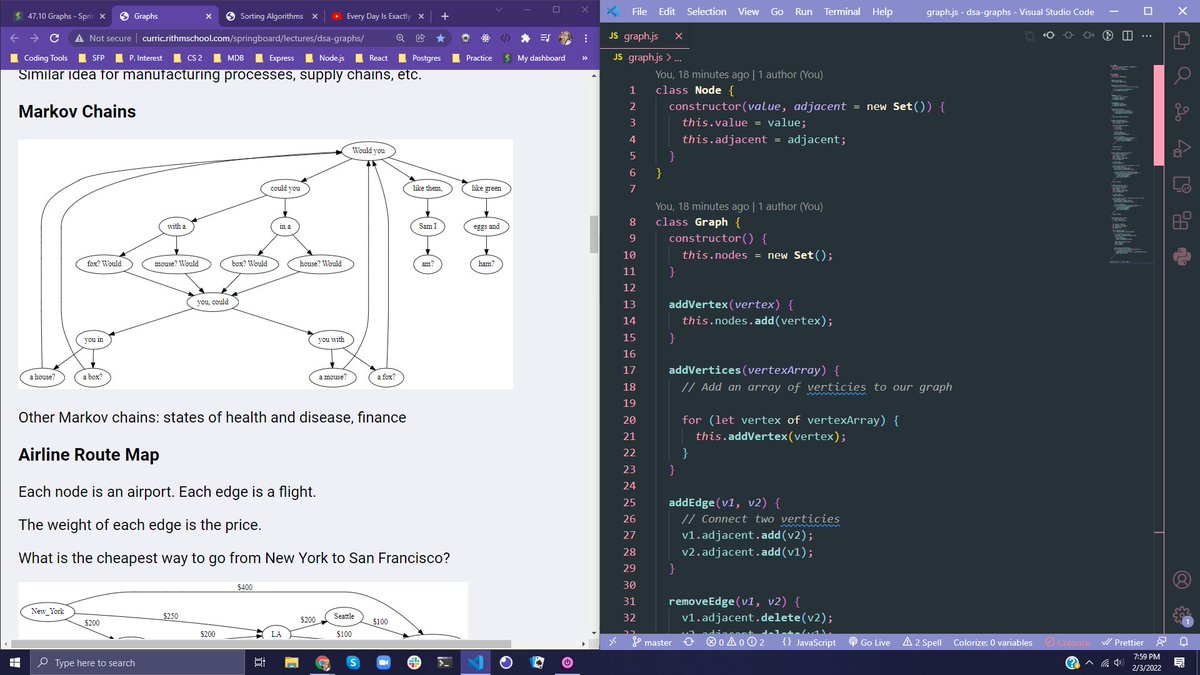Click the React DevTools extension icon

pos(485,38)
